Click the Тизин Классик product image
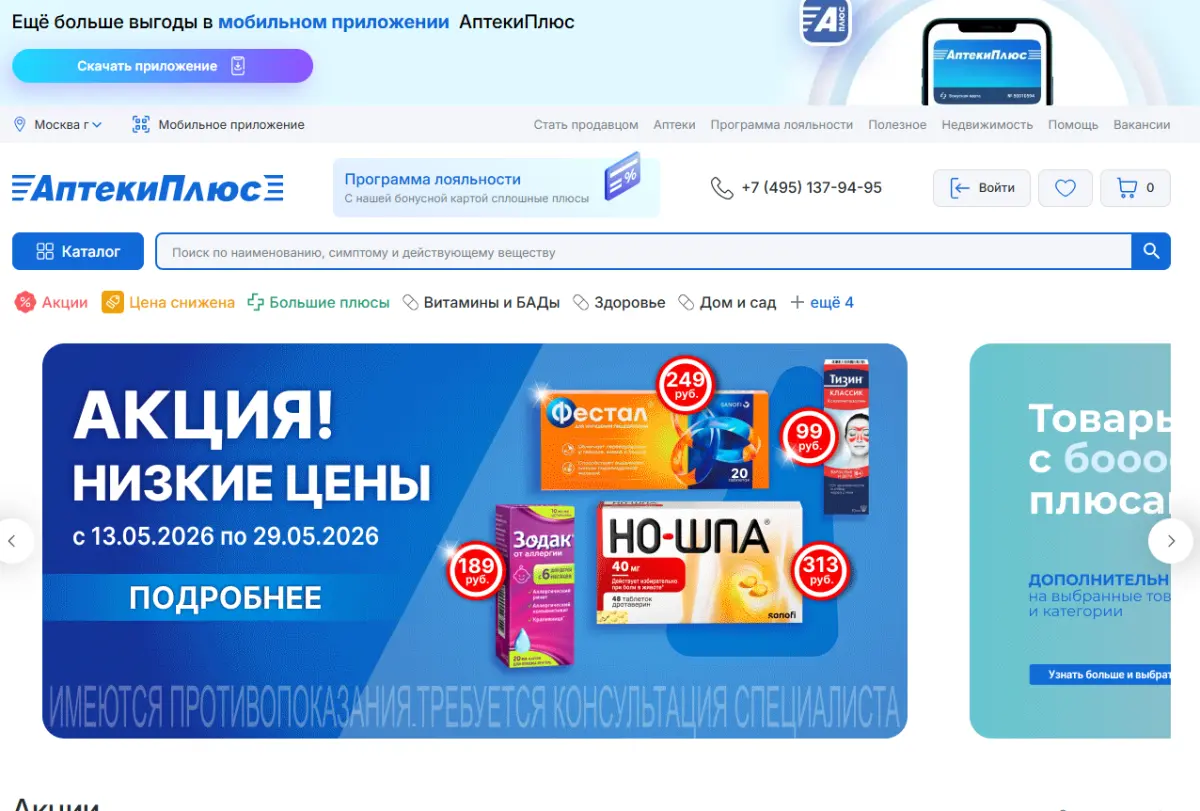Image resolution: width=1200 pixels, height=811 pixels. [845, 436]
